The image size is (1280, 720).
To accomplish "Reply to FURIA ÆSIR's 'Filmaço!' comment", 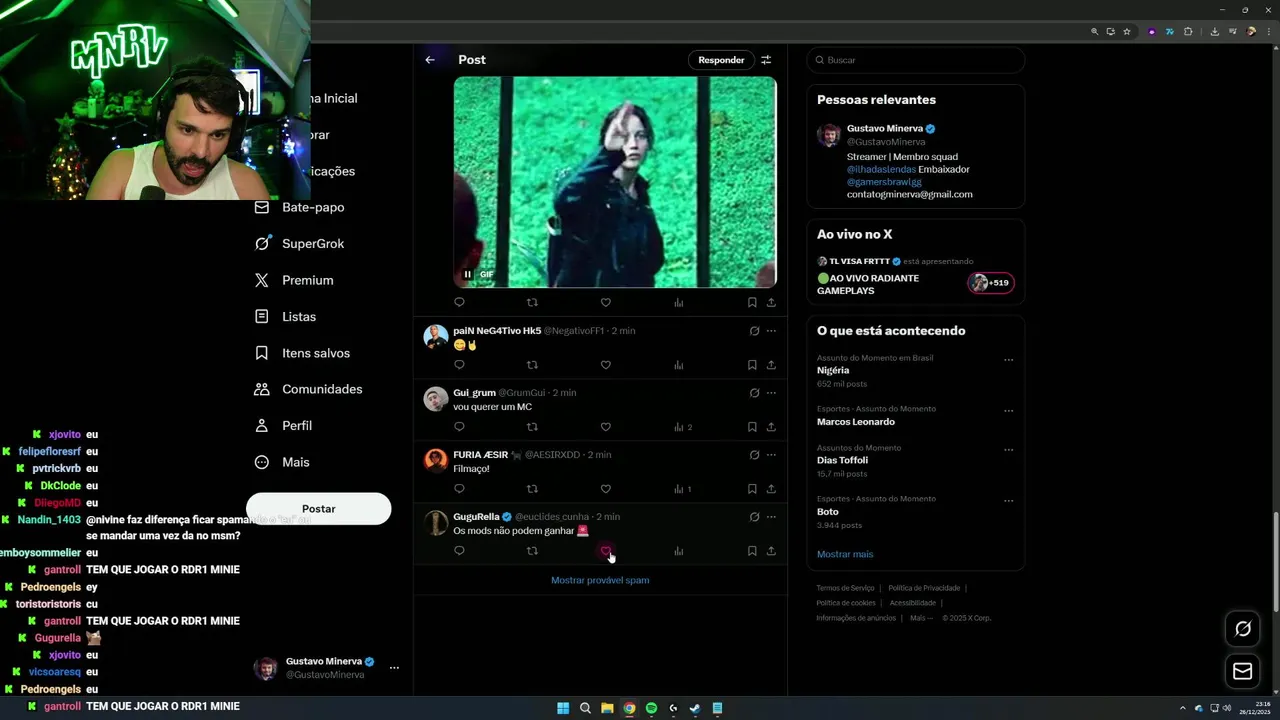I will 459,489.
